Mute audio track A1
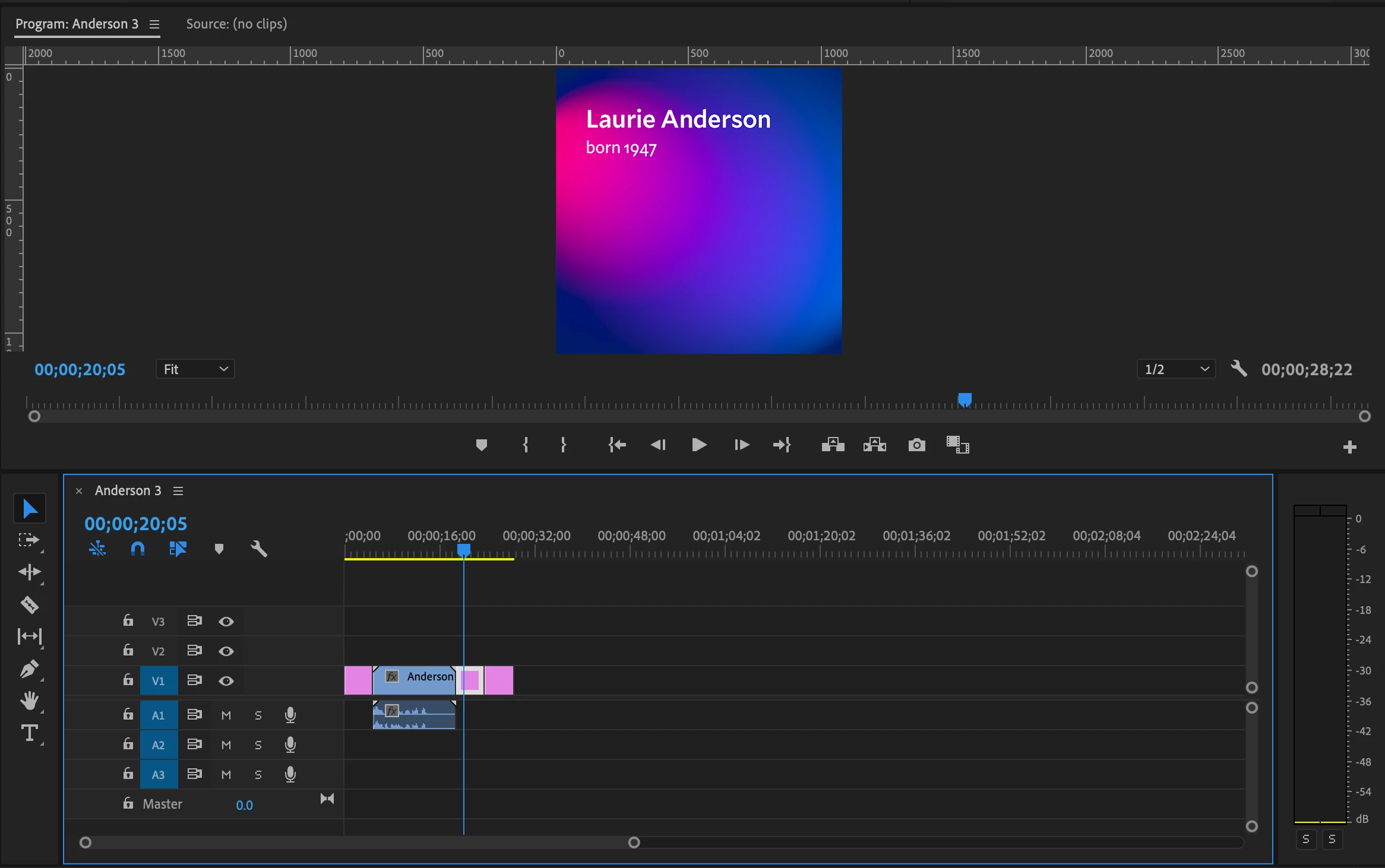 pyautogui.click(x=226, y=715)
